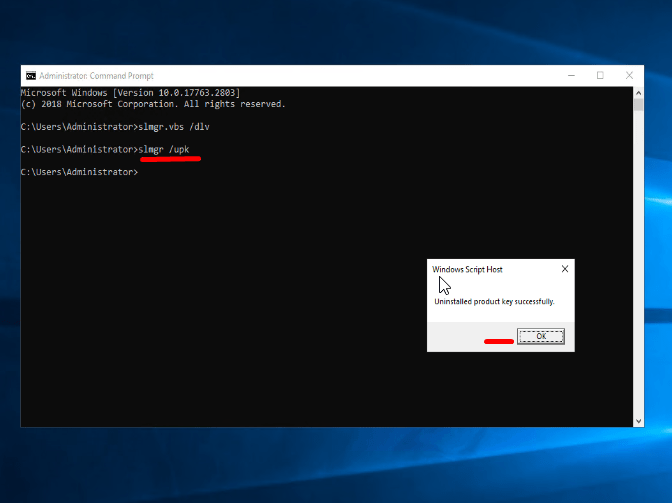Close the Windows Script Host dialog
672x503 pixels.
pyautogui.click(x=564, y=269)
